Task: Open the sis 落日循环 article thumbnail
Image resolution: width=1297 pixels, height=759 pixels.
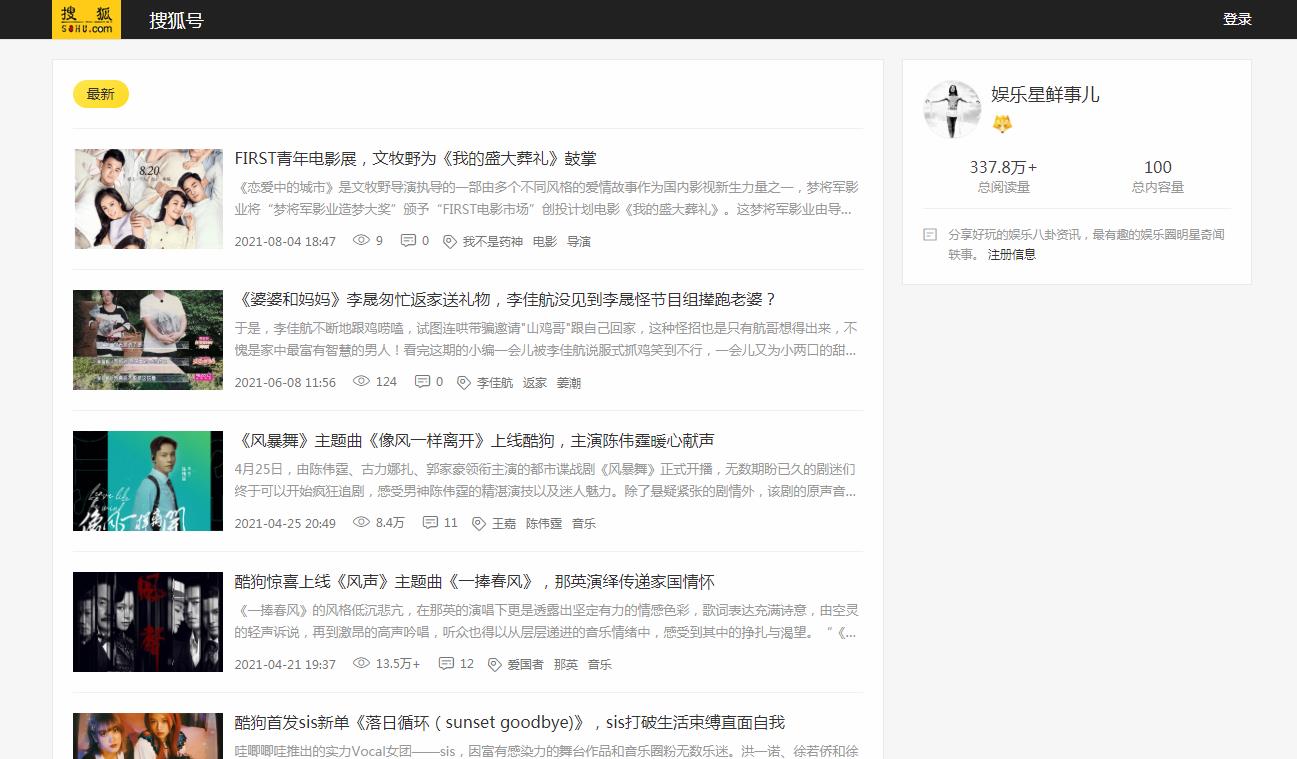Action: click(148, 736)
